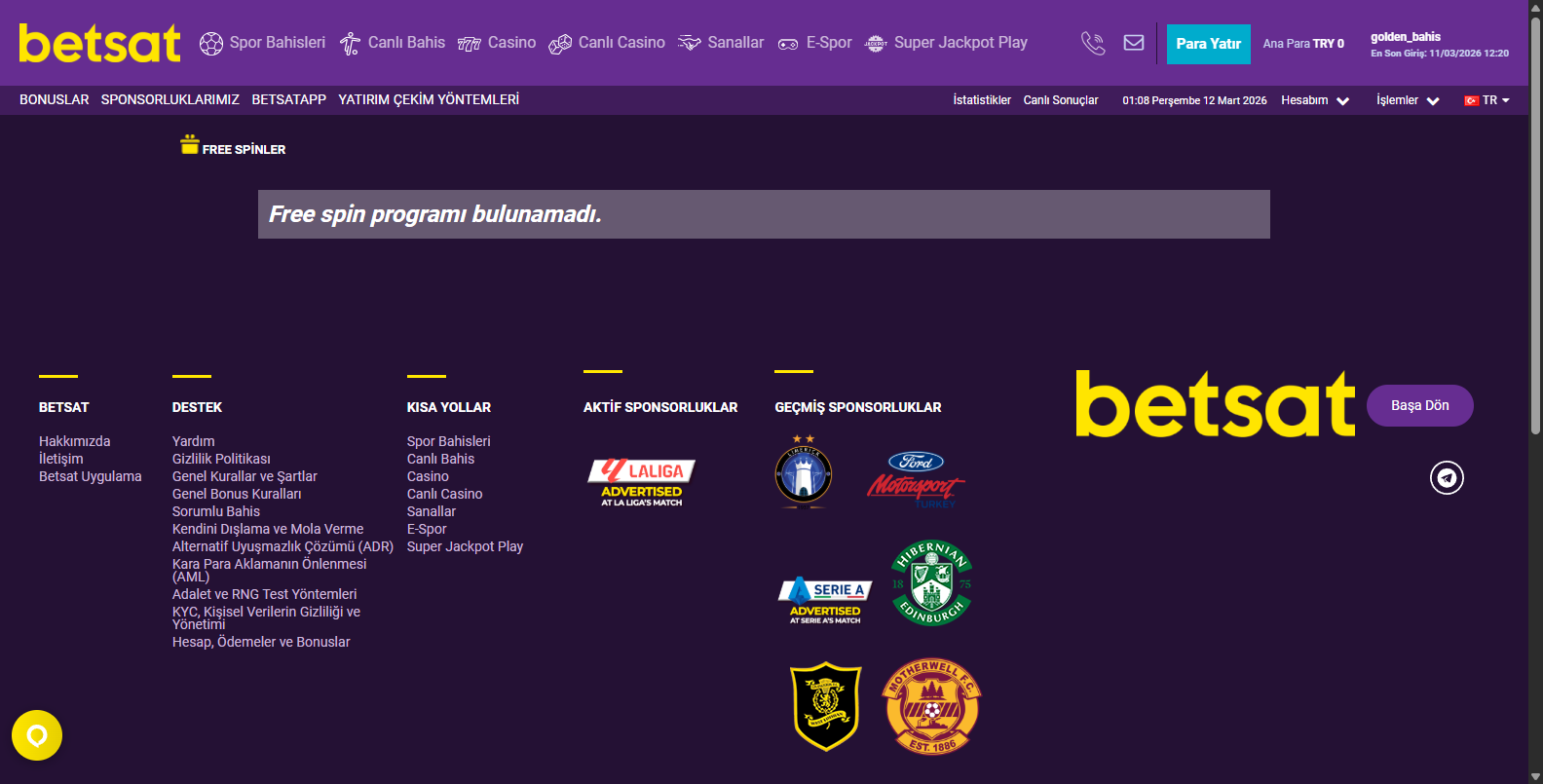Click the phone support icon in header
This screenshot has height=784, width=1543.
(1093, 43)
